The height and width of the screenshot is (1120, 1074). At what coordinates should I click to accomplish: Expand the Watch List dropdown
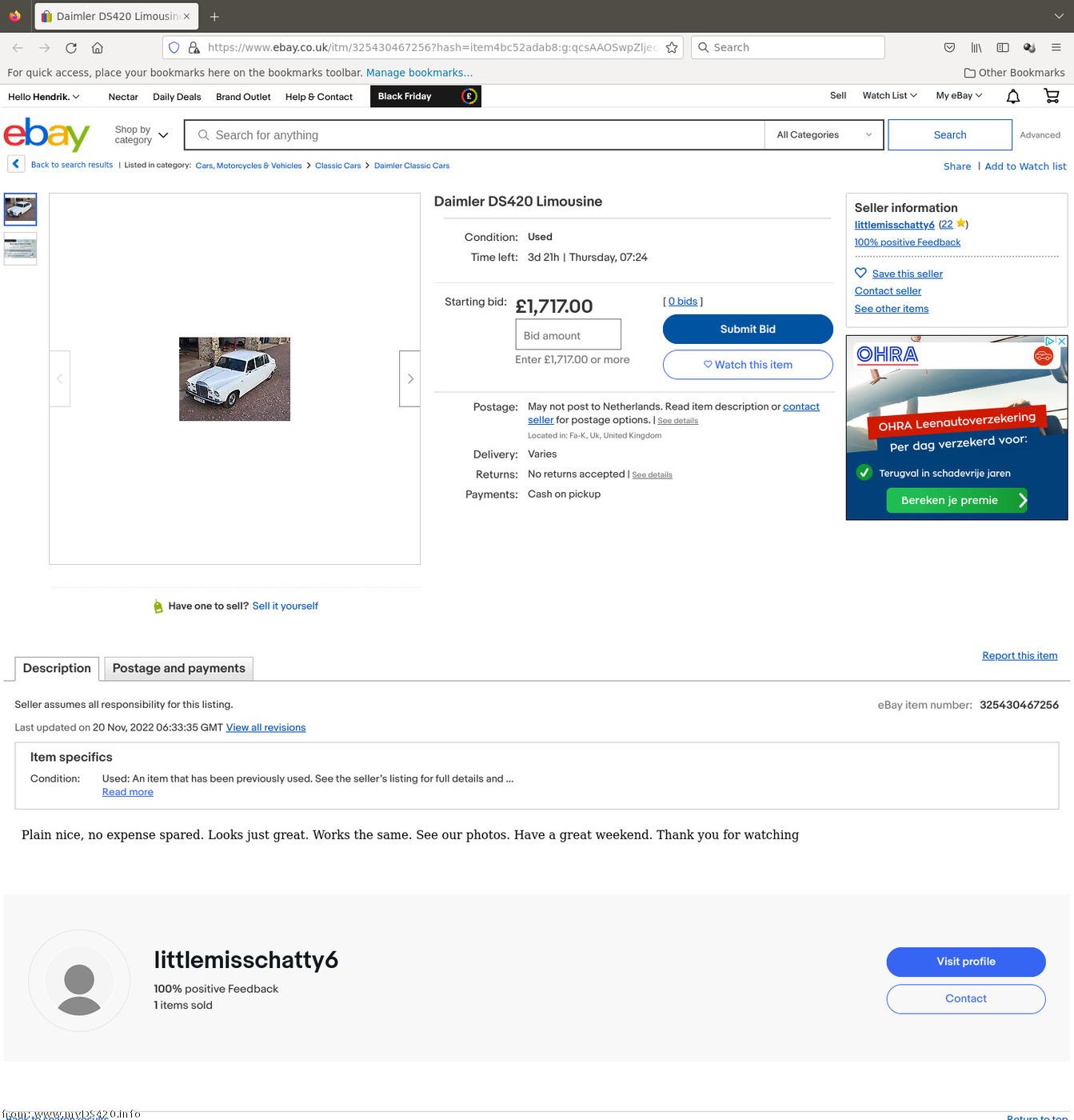889,95
